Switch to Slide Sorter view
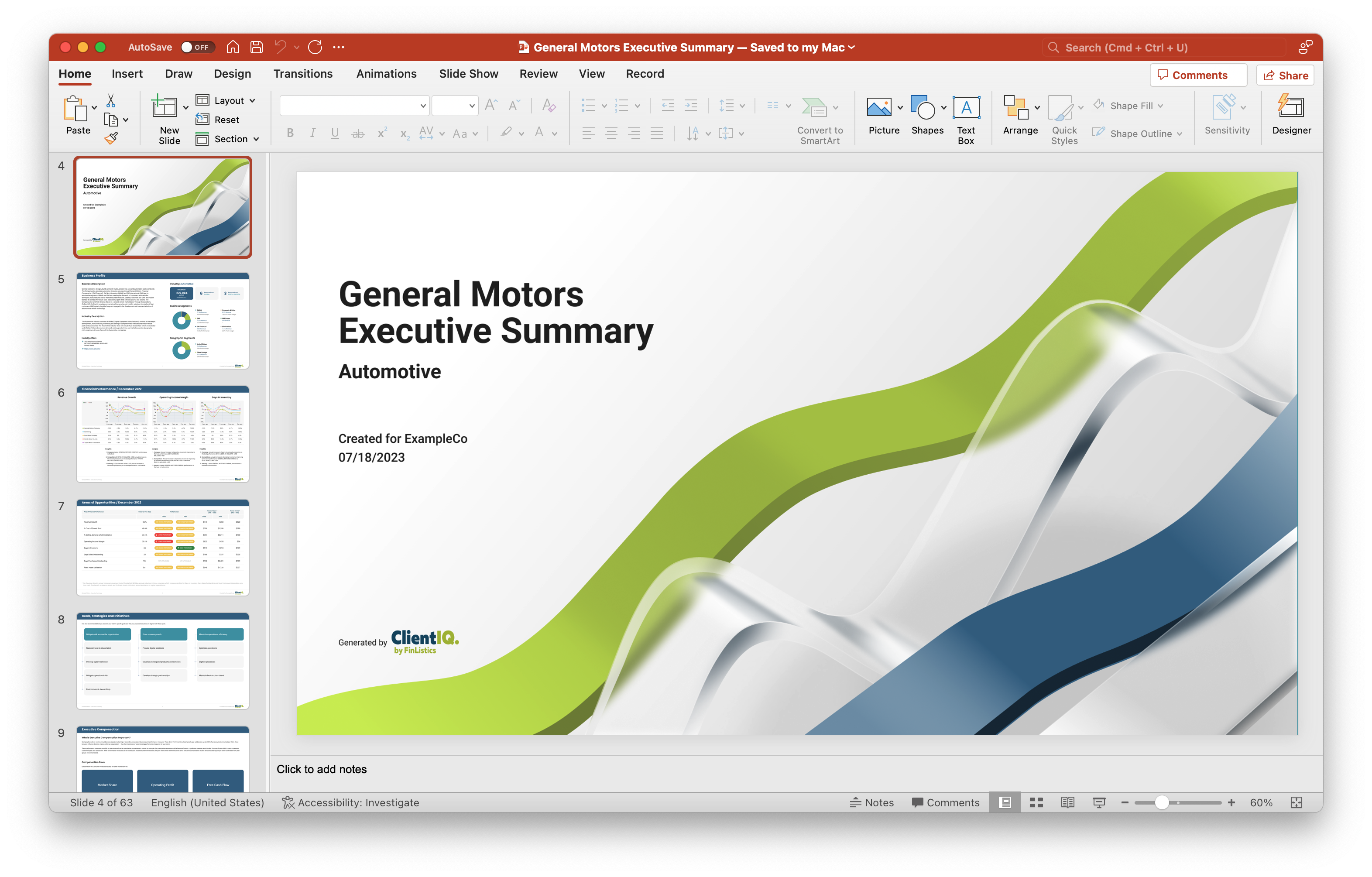This screenshot has height=877, width=1372. [1036, 802]
